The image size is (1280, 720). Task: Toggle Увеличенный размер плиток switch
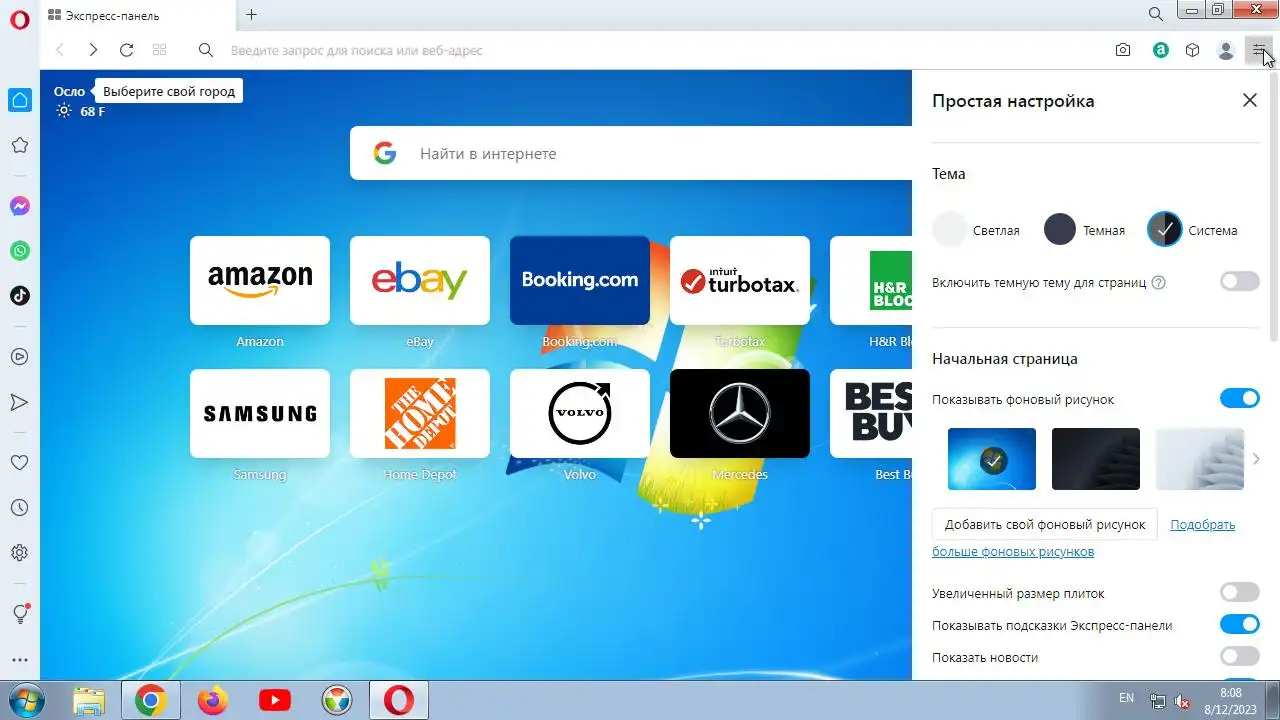coord(1240,593)
